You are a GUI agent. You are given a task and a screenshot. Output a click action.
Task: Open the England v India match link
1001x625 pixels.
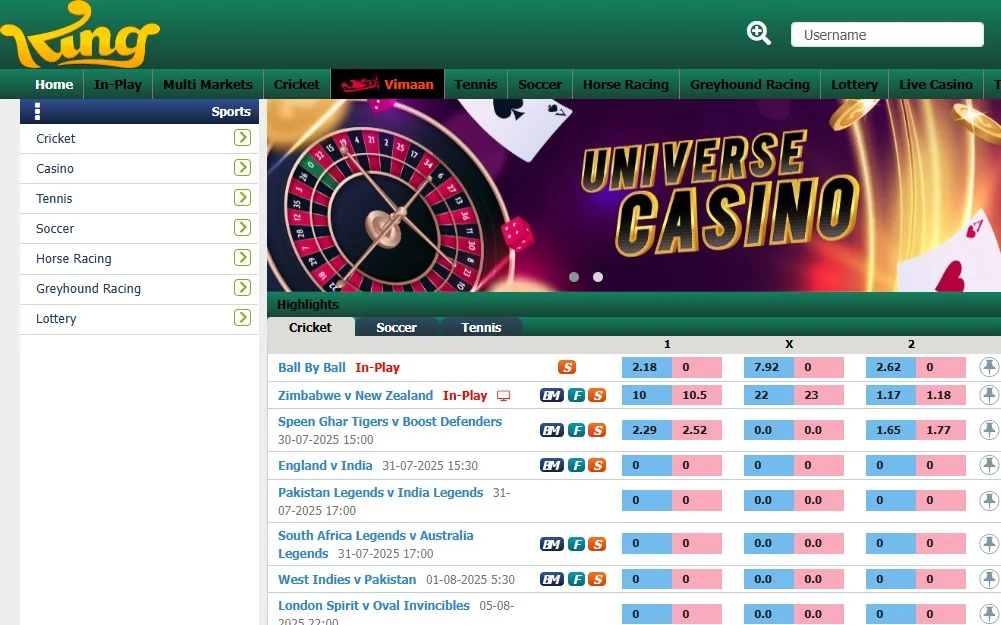(x=325, y=465)
